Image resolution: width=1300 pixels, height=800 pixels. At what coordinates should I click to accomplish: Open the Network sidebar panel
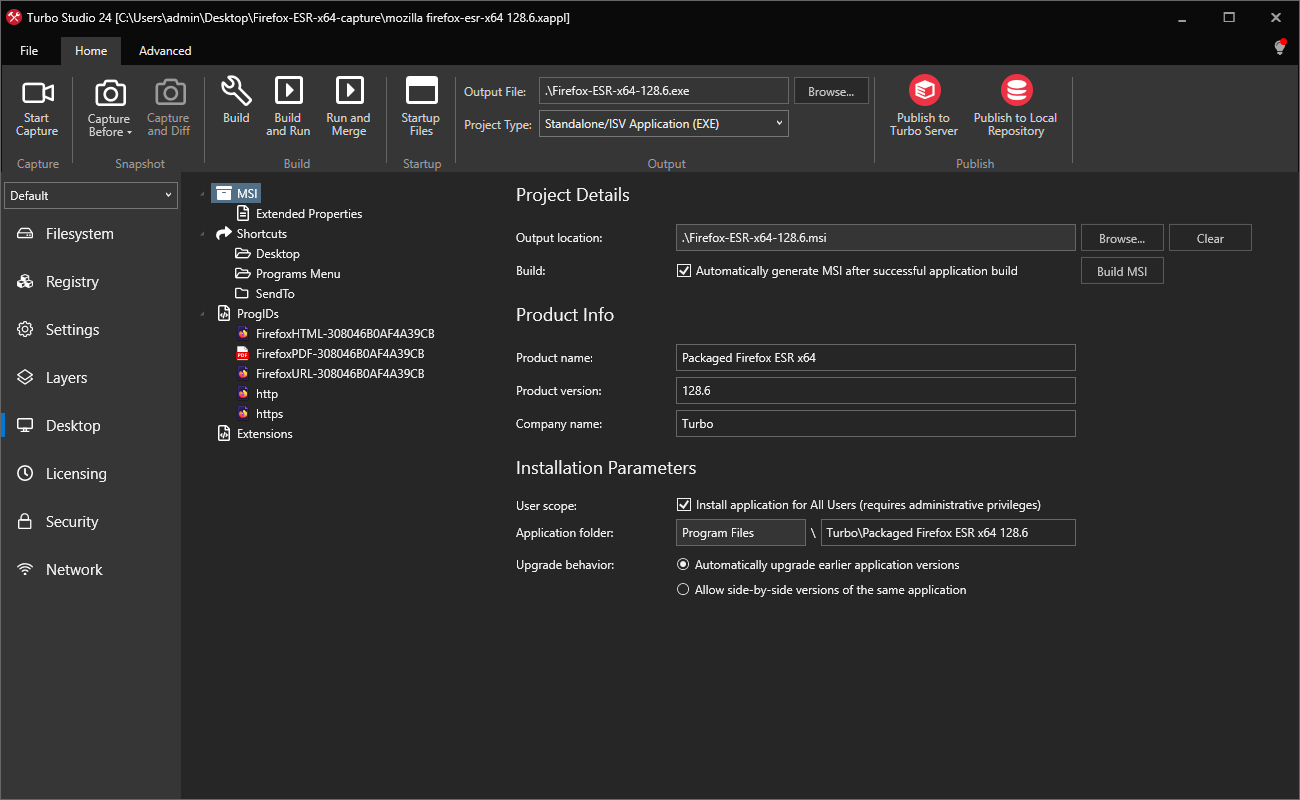tap(73, 569)
